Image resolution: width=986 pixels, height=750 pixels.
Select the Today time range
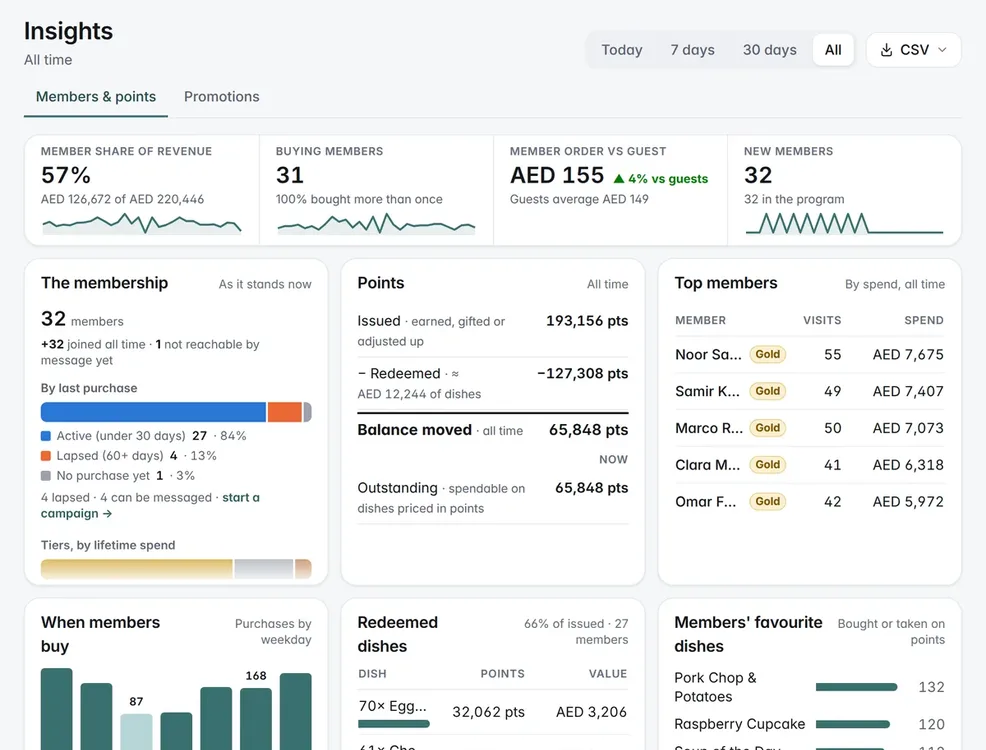621,50
